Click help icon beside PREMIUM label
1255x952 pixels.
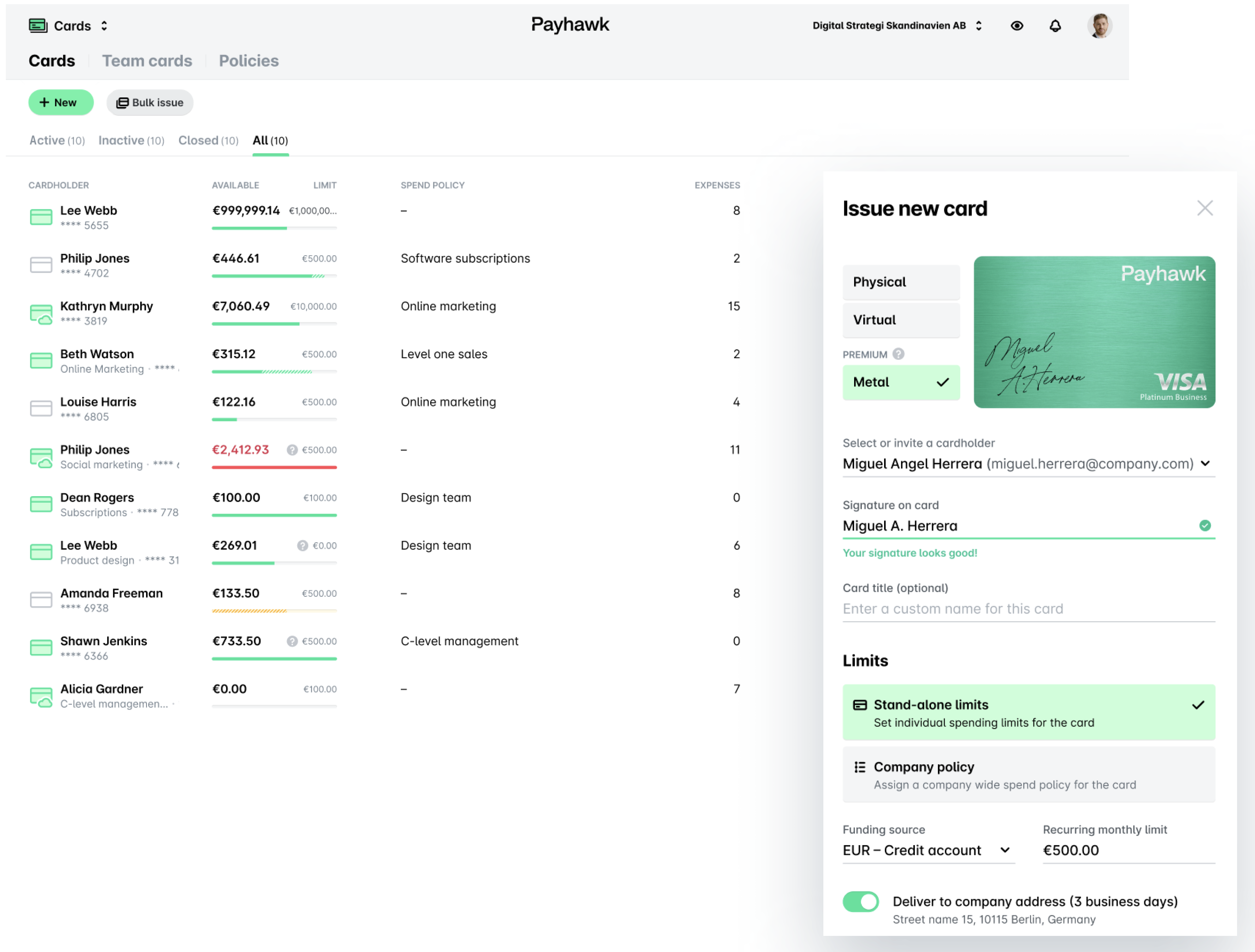pyautogui.click(x=898, y=354)
